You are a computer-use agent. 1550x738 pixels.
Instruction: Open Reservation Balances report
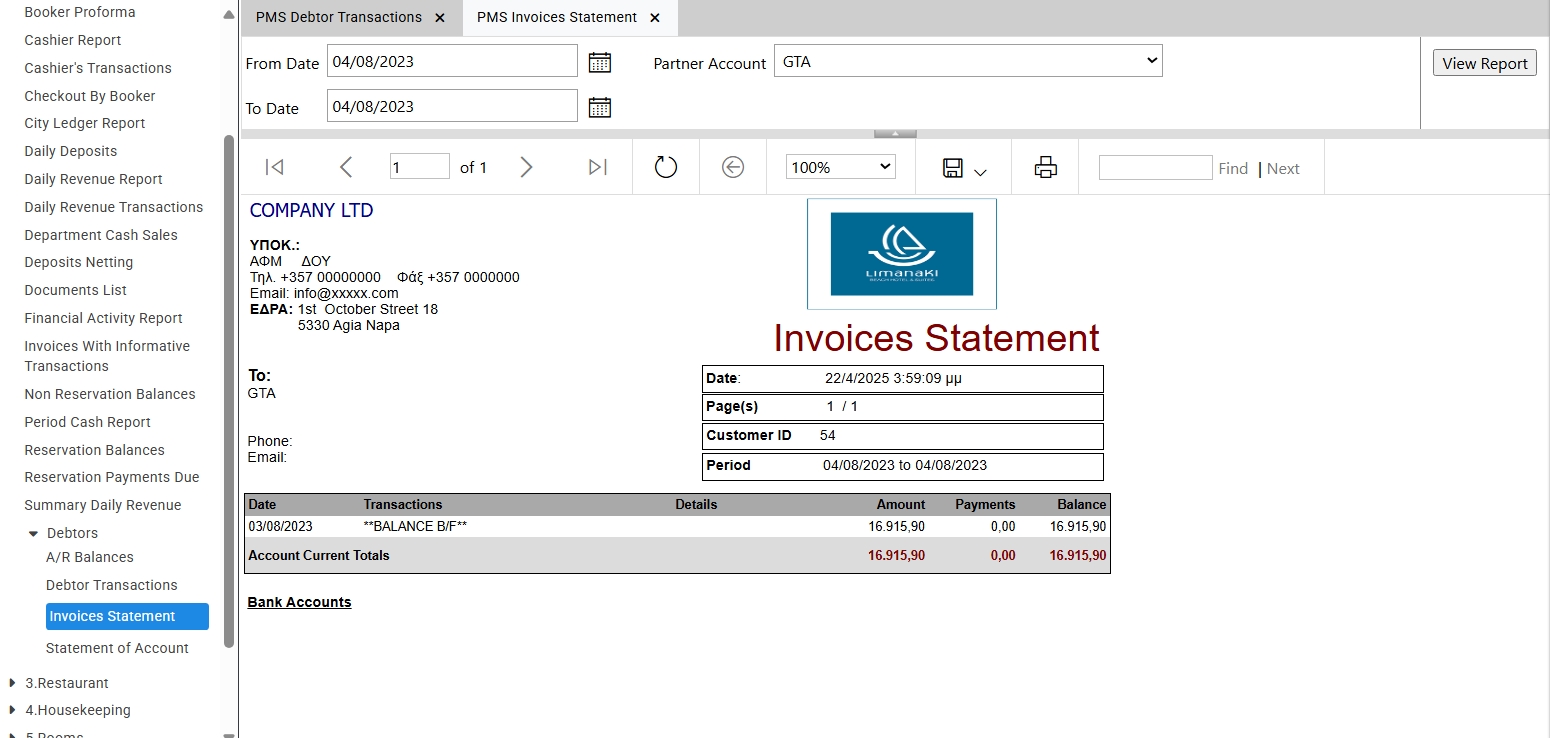click(x=95, y=450)
